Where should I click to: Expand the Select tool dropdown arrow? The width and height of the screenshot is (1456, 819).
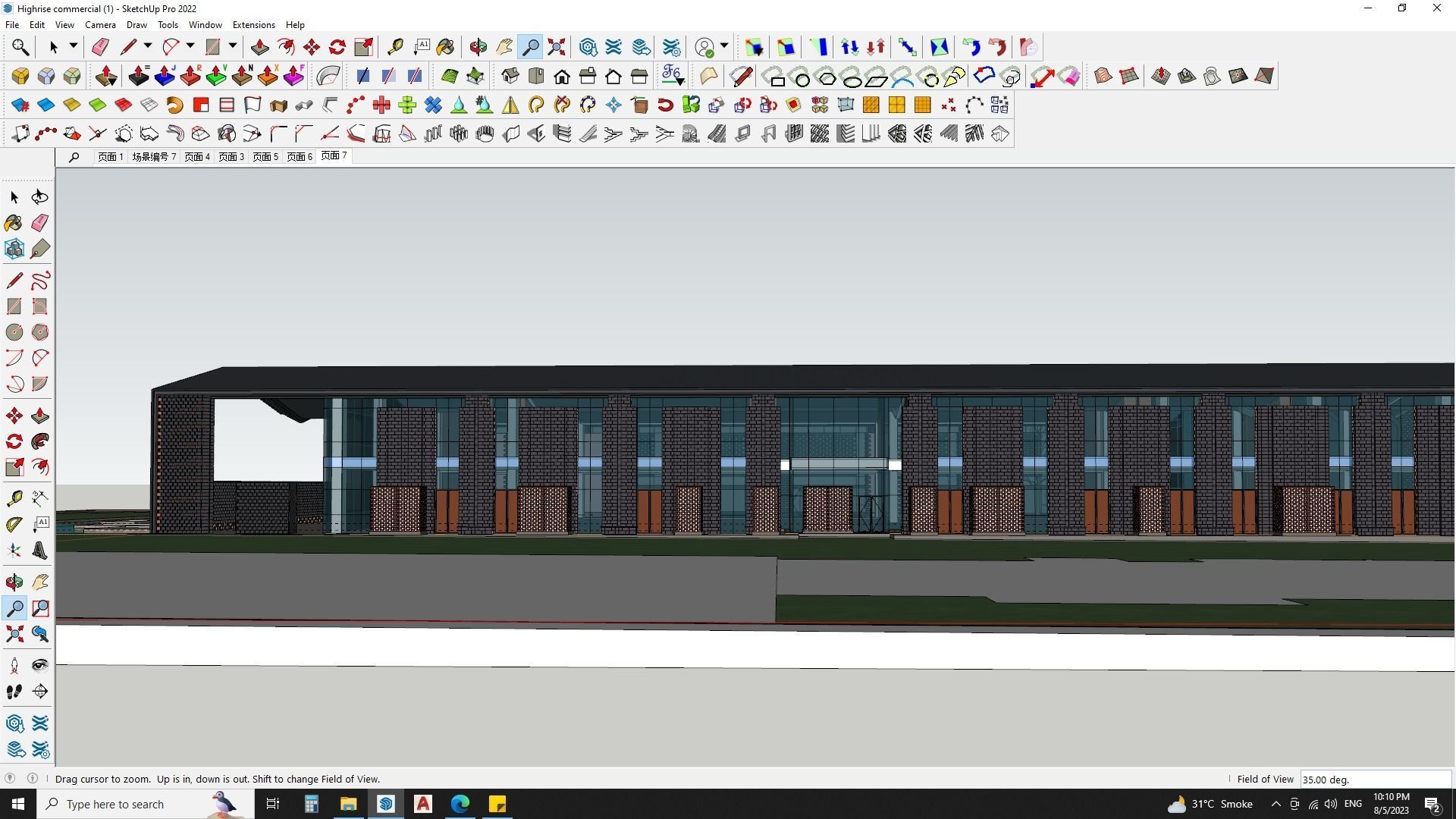pyautogui.click(x=74, y=46)
